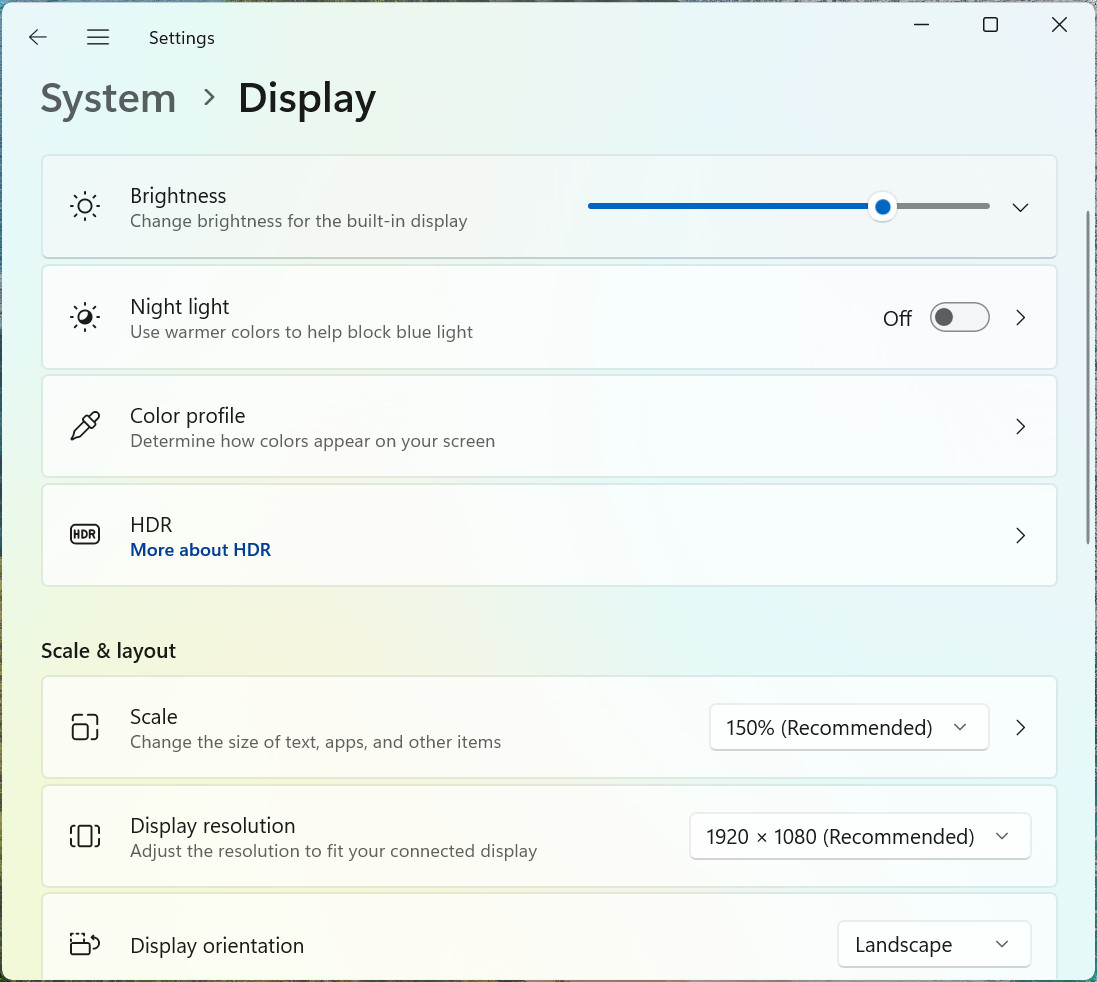Click the Scale icon
This screenshot has width=1097, height=982.
[x=85, y=727]
